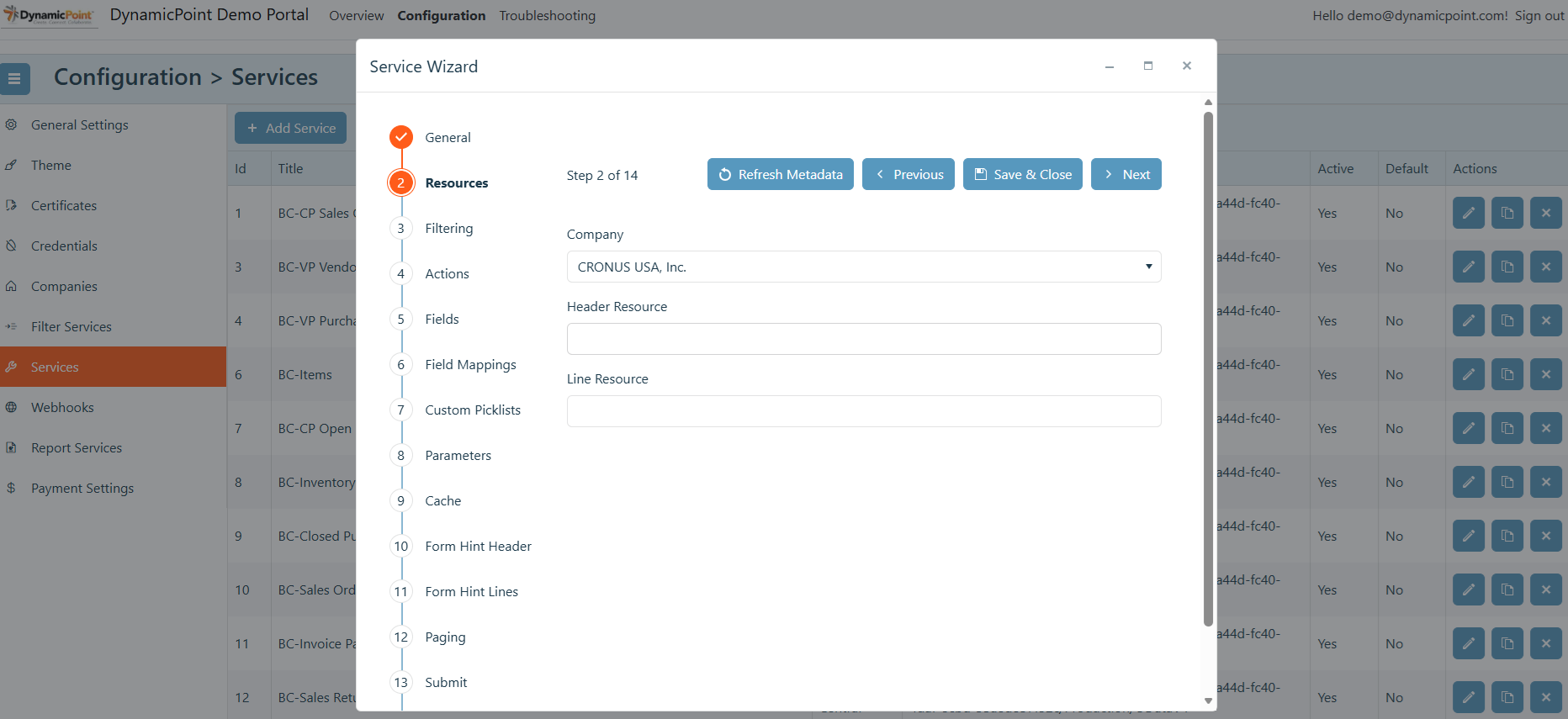
Task: Copy service row 4 with duplicate icon
Action: pyautogui.click(x=1507, y=320)
